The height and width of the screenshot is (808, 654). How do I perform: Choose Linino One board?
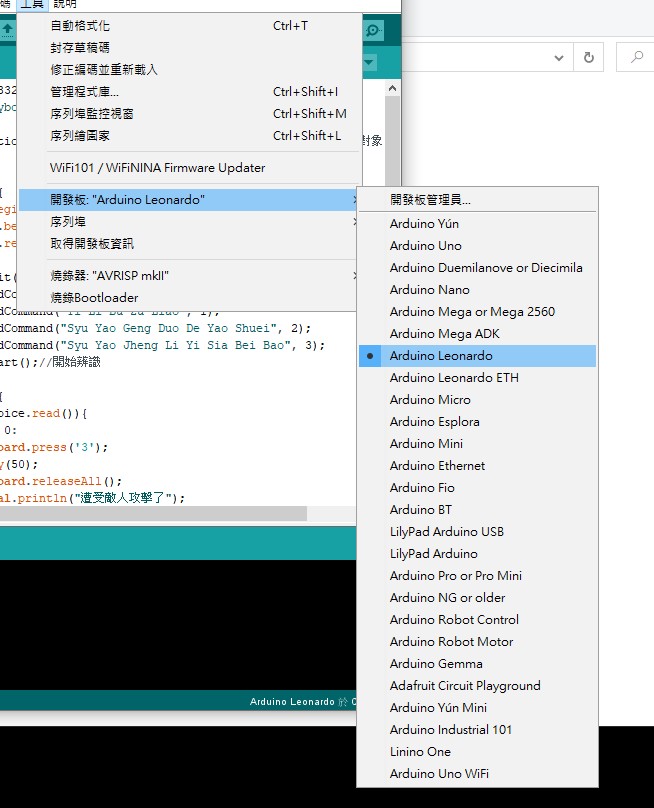point(477,752)
